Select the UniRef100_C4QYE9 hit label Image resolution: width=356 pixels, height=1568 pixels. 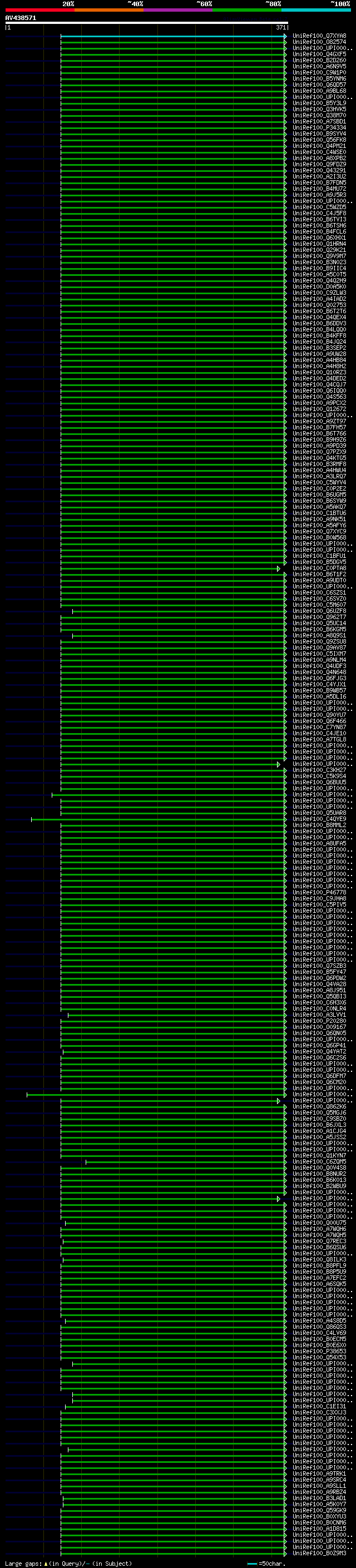[319, 819]
